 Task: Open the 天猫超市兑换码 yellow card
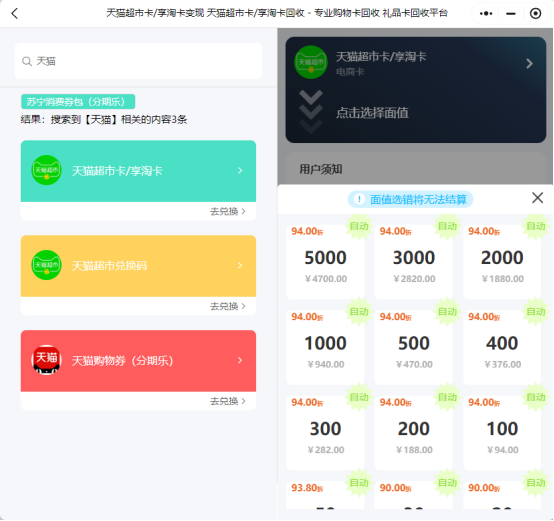tap(138, 266)
